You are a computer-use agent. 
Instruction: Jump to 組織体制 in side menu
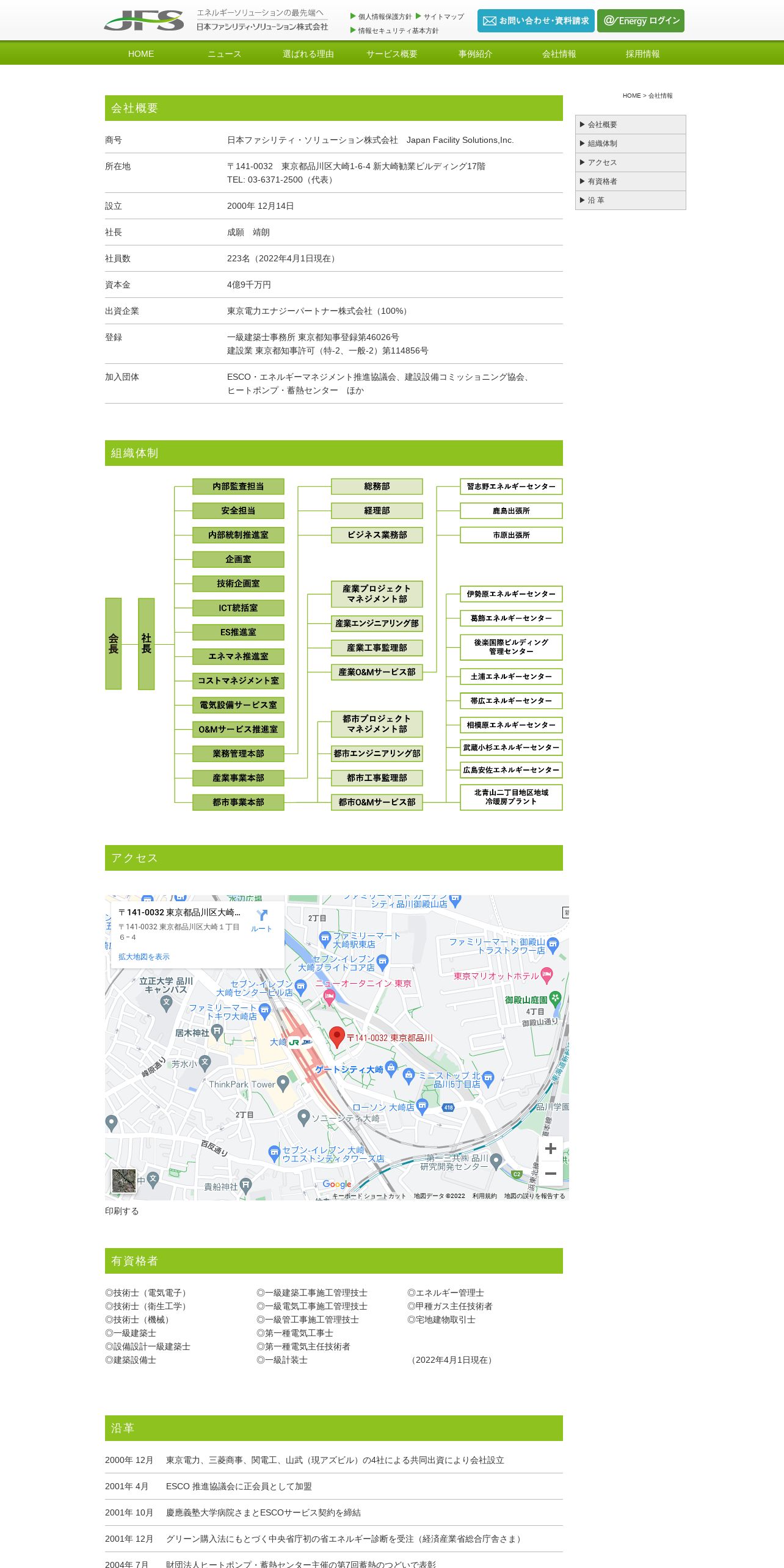click(630, 143)
